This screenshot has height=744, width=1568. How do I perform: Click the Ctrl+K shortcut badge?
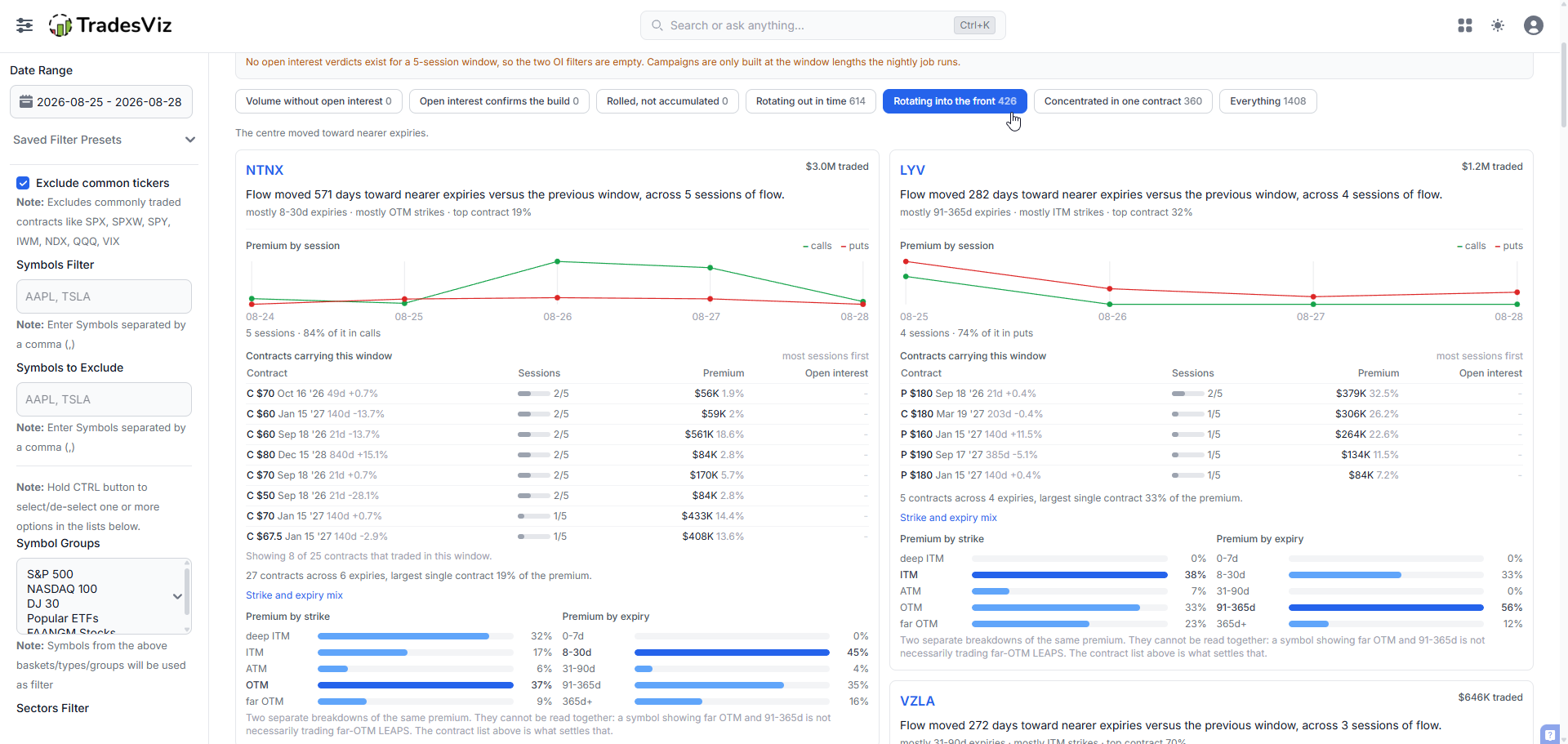(x=974, y=25)
